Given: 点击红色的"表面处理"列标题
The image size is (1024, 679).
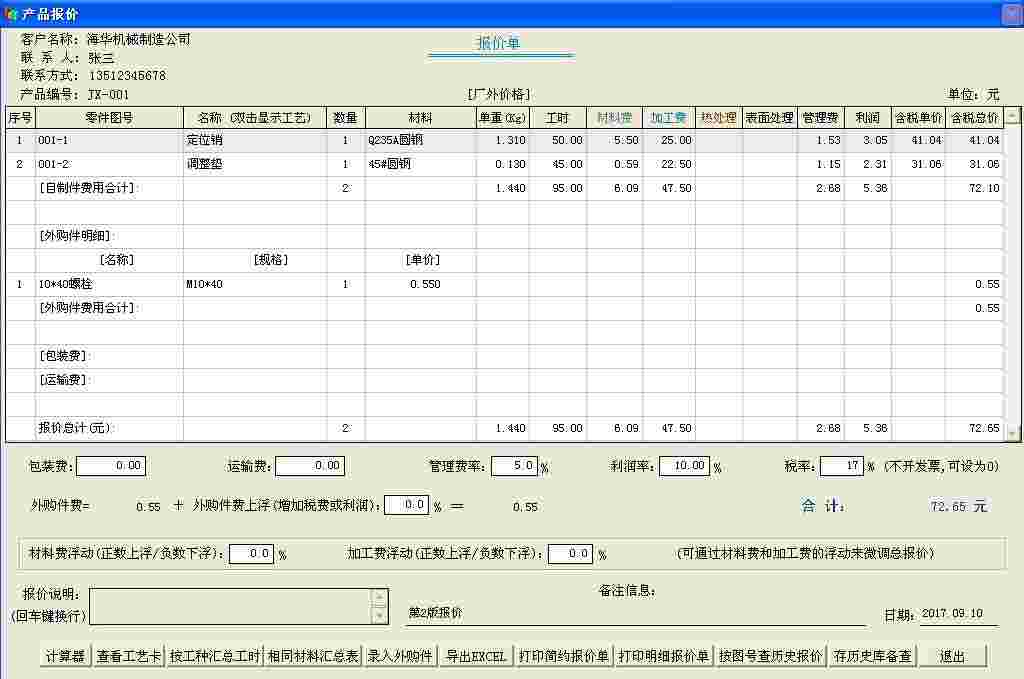Looking at the screenshot, I should (x=772, y=117).
